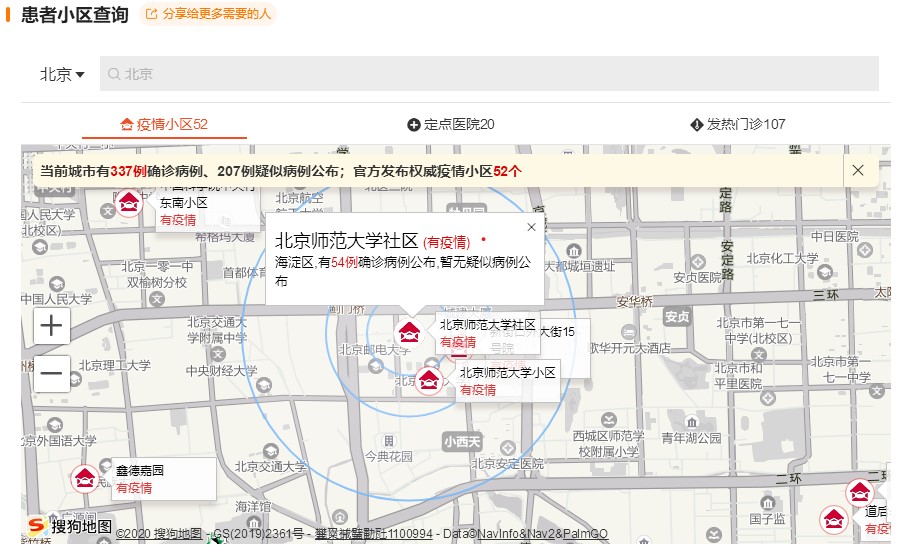Screen dimensions: 910x556
Task: Close the yellow case-count notice banner
Action: (x=858, y=170)
